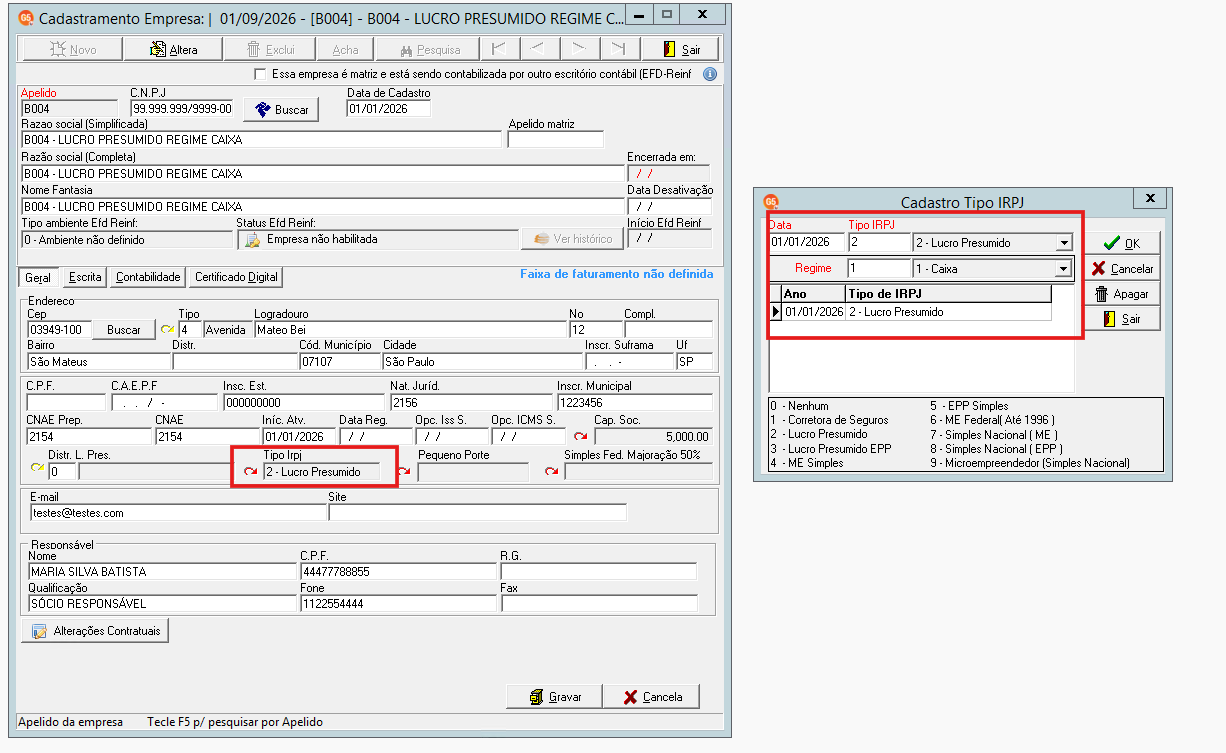Click the red arrow beside Cap. Soc.
1226x753 pixels.
click(x=581, y=436)
